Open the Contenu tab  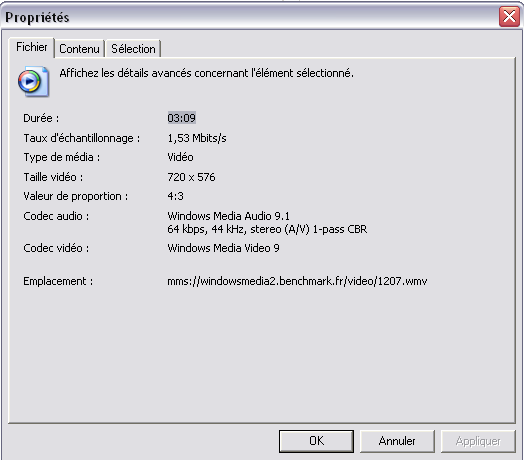coord(80,49)
